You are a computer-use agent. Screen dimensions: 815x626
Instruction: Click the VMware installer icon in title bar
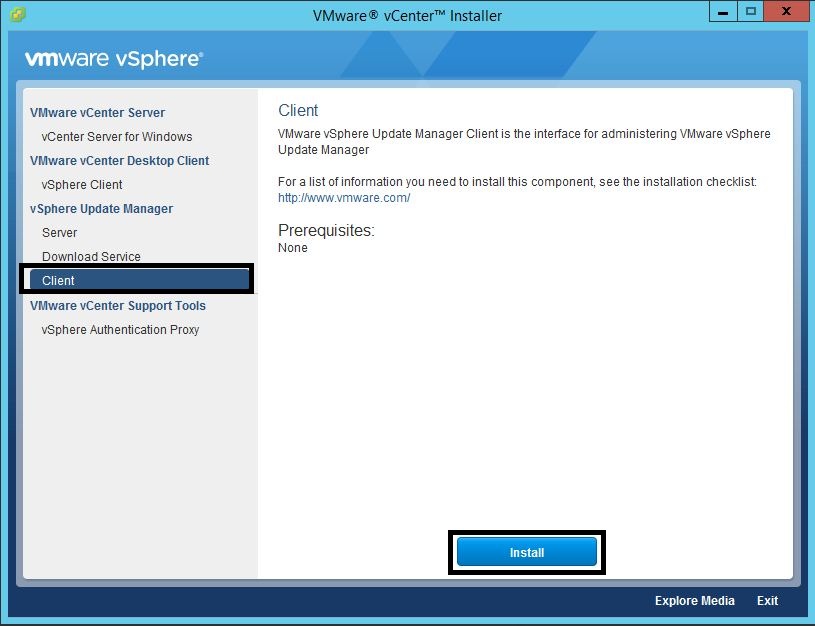pos(17,15)
